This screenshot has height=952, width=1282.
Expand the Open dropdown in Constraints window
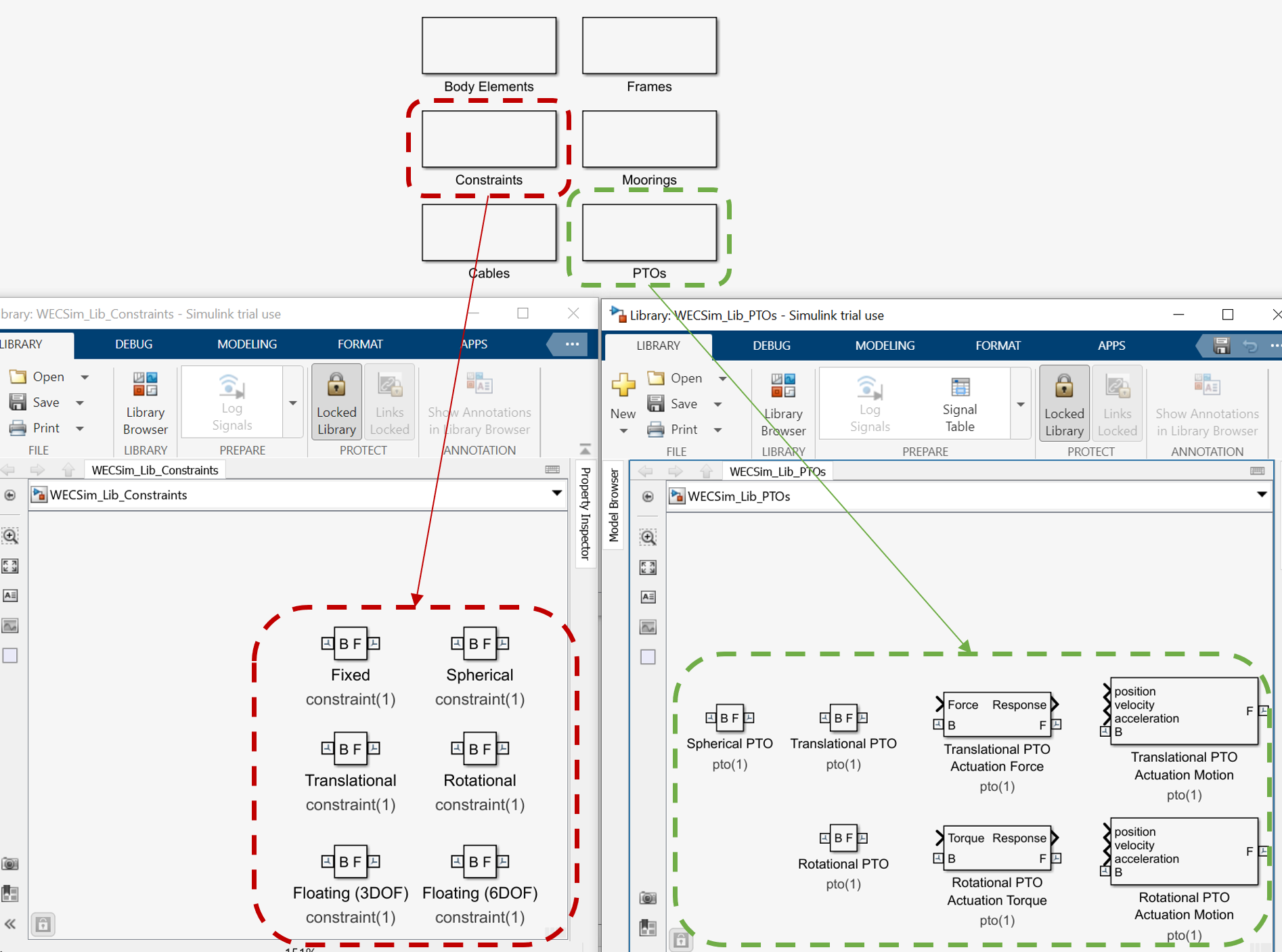85,377
